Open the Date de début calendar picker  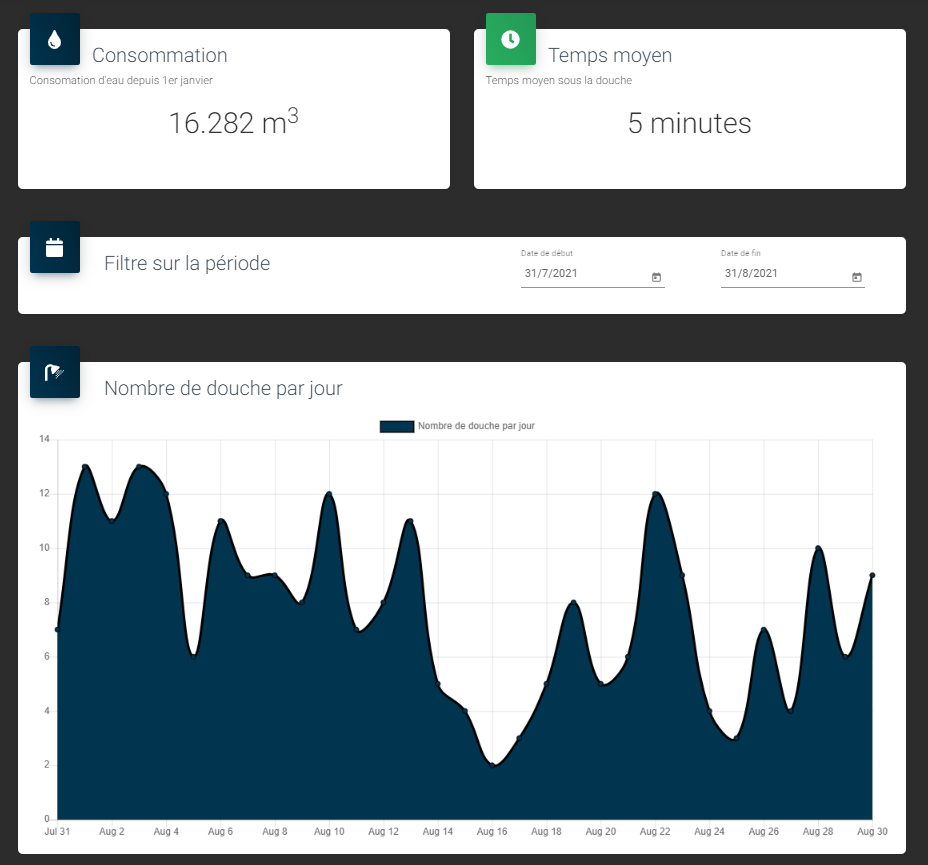(657, 277)
